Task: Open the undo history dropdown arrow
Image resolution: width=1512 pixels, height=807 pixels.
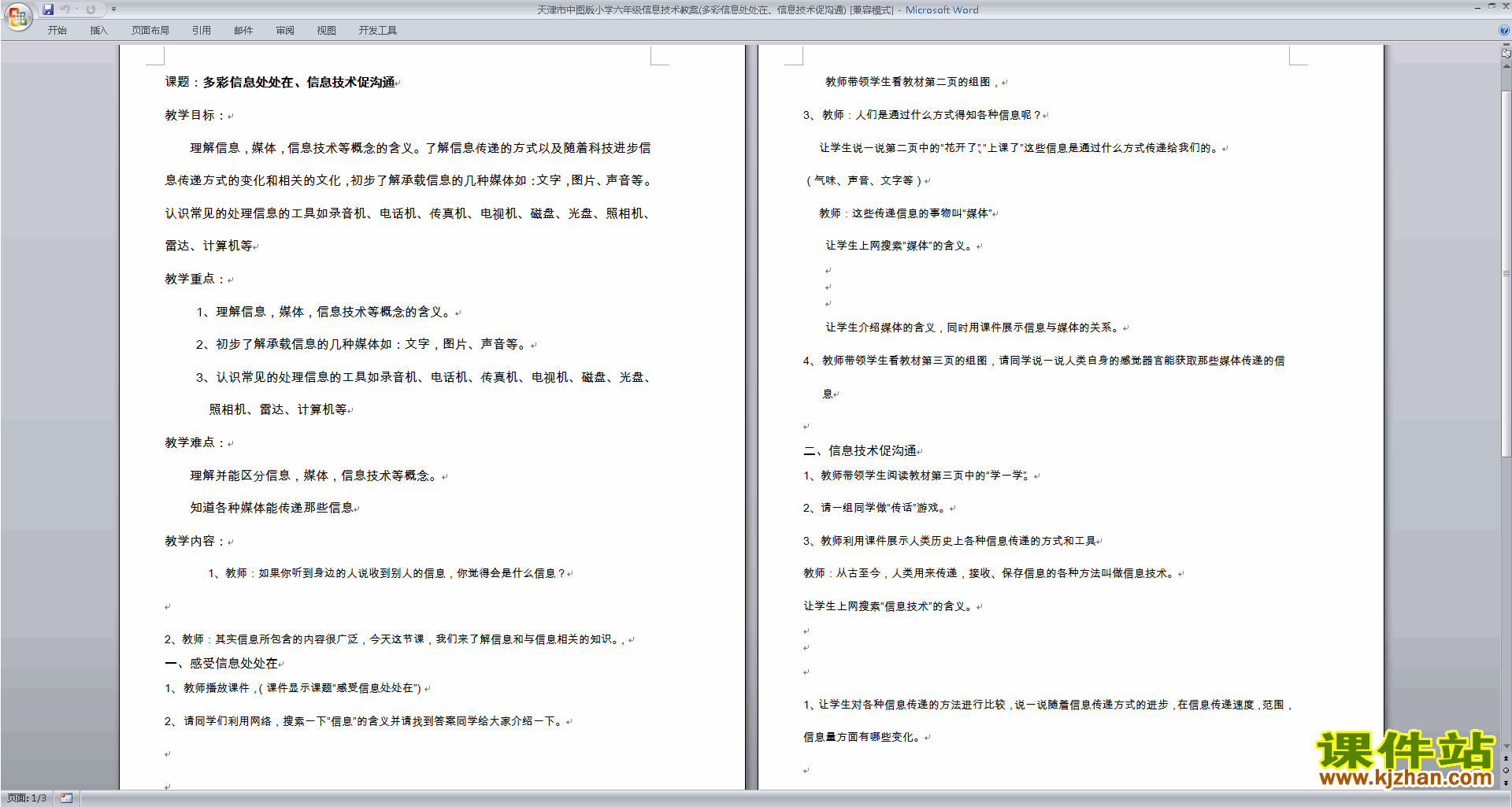Action: [76, 9]
